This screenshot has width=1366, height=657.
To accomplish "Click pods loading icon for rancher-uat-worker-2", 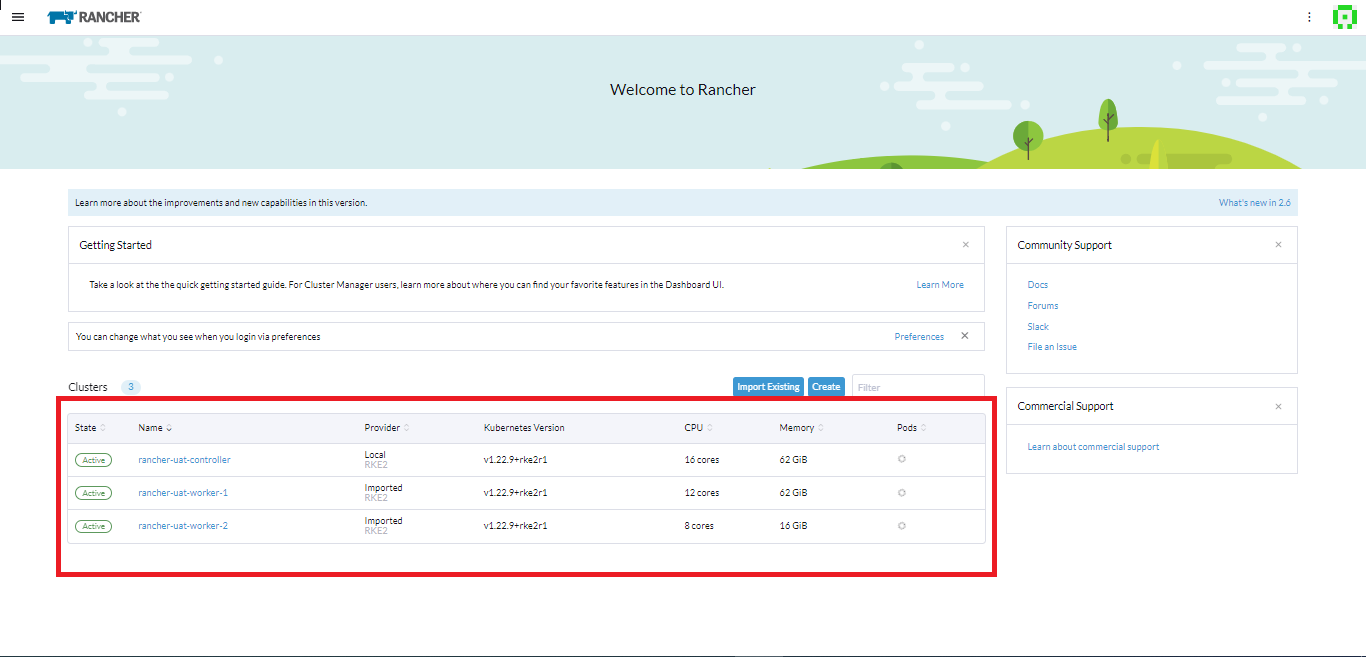I will pos(901,525).
